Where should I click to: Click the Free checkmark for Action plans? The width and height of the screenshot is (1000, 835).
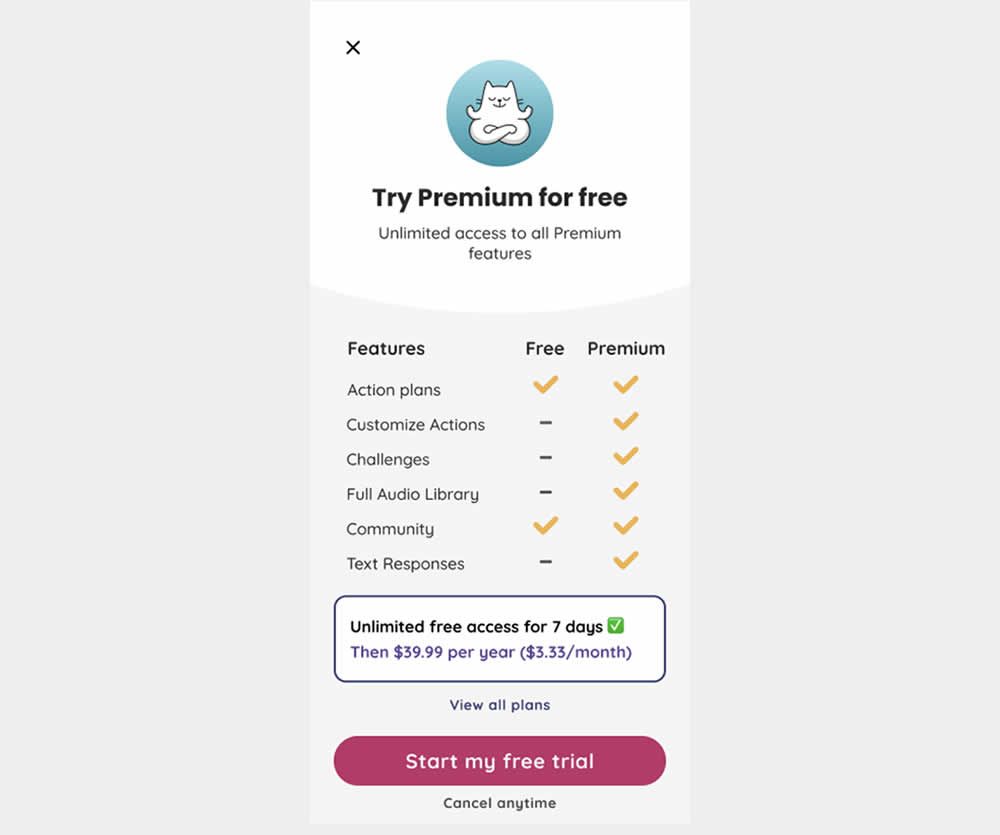(x=545, y=384)
